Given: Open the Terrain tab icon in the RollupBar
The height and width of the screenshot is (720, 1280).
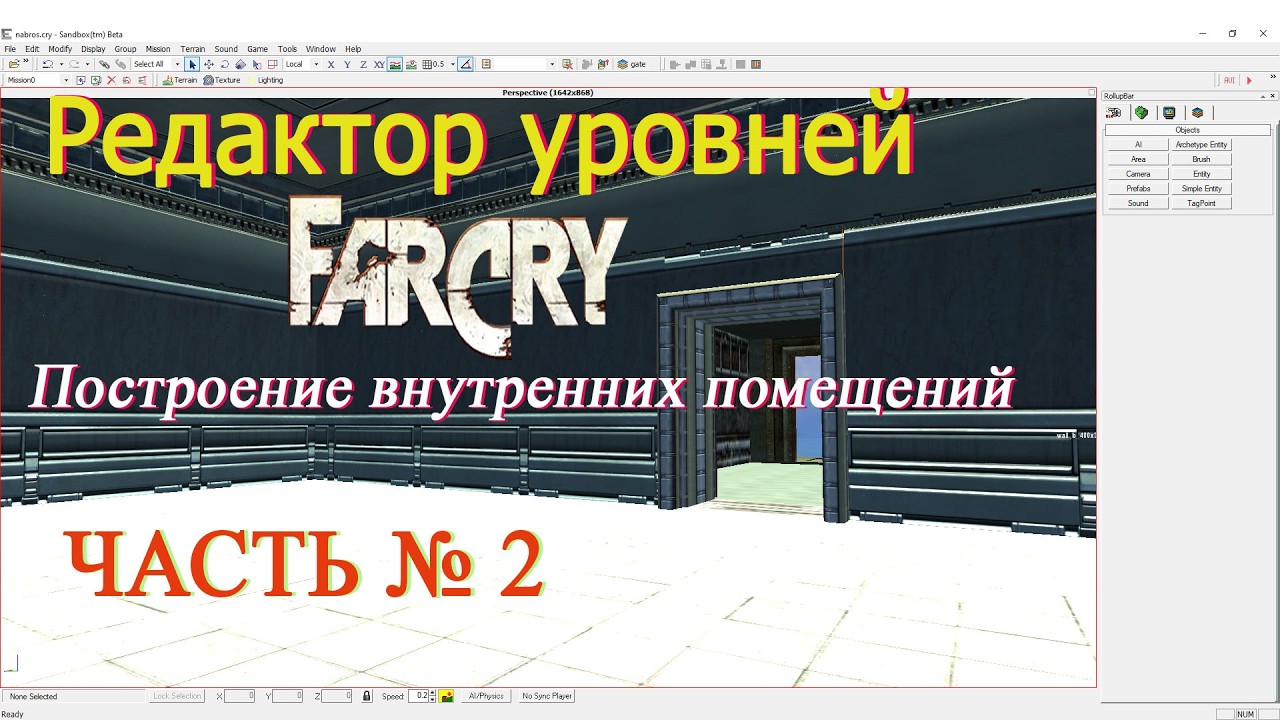Looking at the screenshot, I should (1141, 112).
